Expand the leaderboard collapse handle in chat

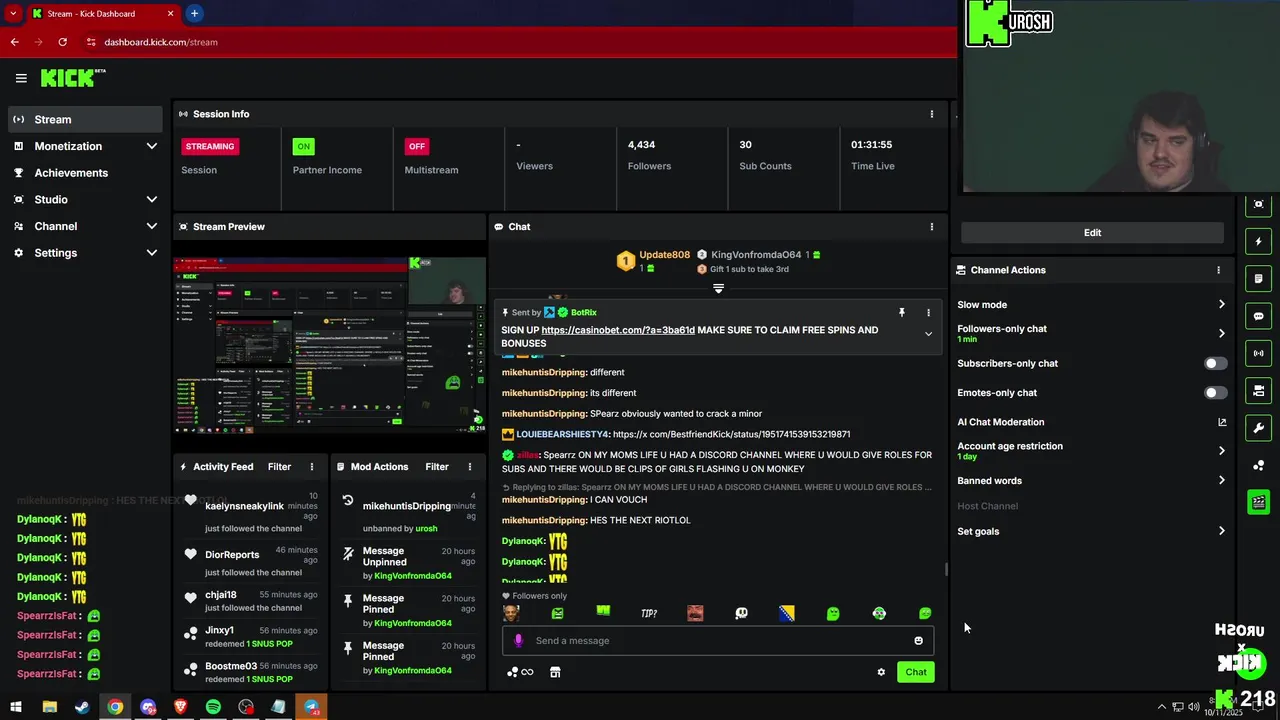[x=718, y=289]
